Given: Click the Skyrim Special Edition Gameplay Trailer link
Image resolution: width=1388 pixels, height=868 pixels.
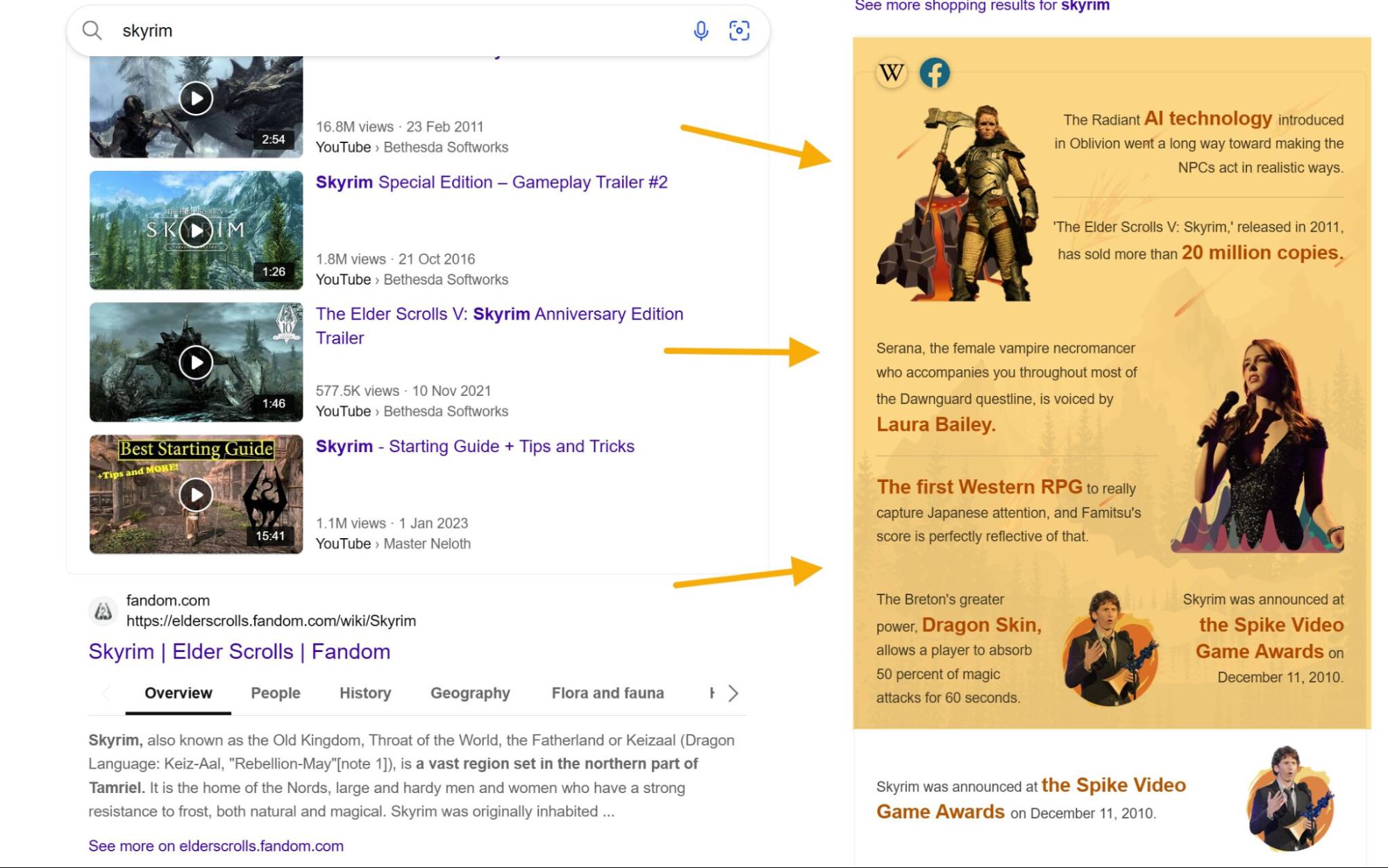Looking at the screenshot, I should 491,182.
